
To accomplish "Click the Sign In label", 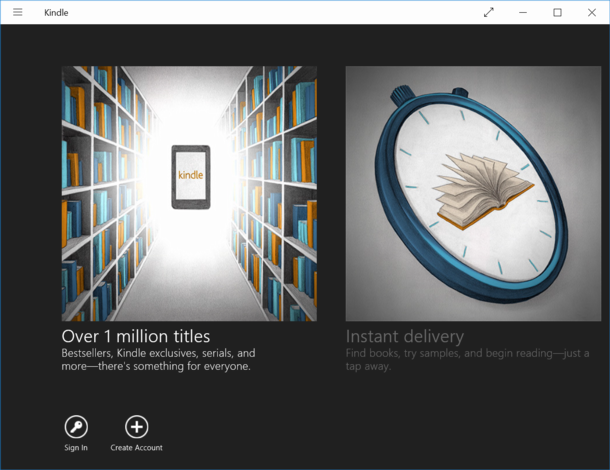I will (x=76, y=448).
